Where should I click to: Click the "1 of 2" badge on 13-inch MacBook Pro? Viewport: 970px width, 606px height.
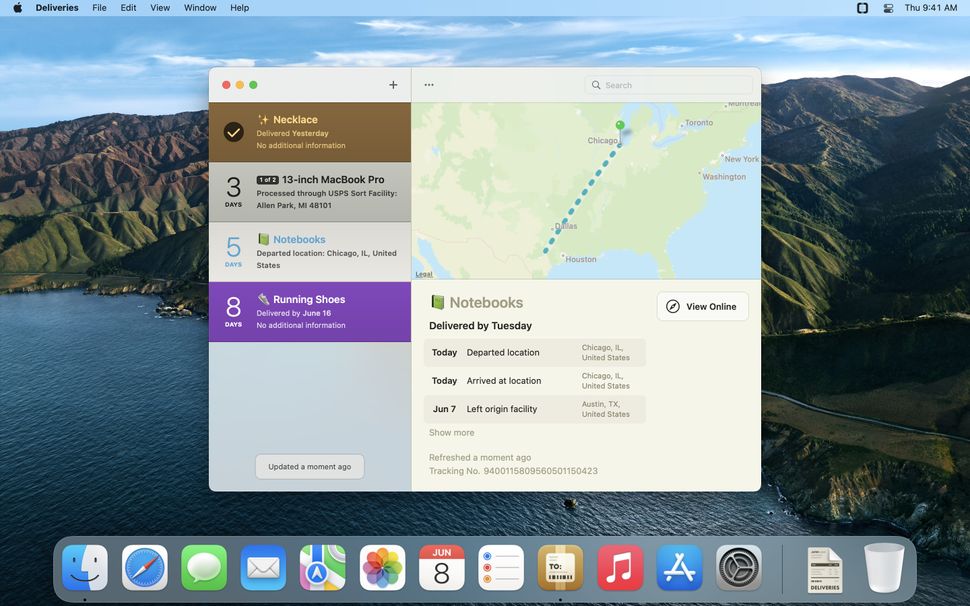[x=266, y=180]
